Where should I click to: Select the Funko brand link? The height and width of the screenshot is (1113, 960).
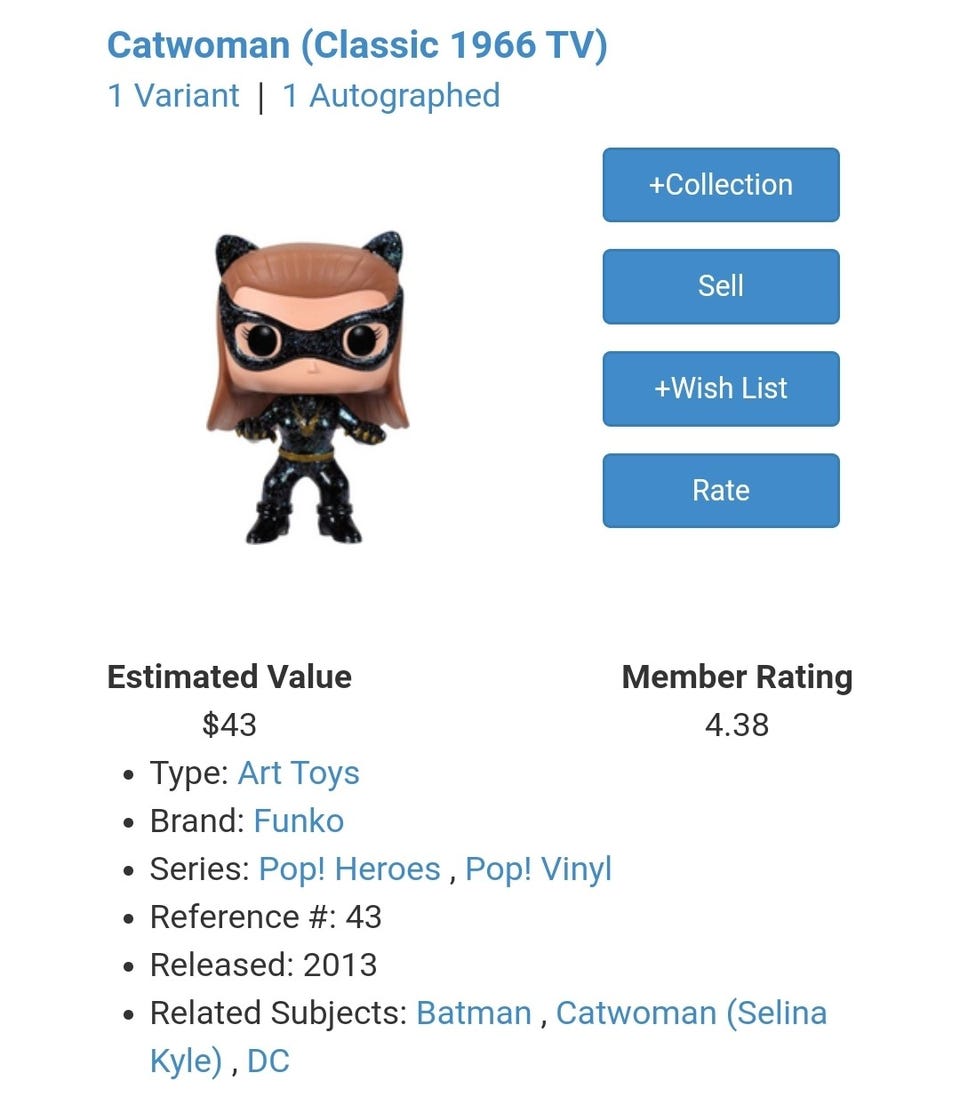tap(298, 821)
